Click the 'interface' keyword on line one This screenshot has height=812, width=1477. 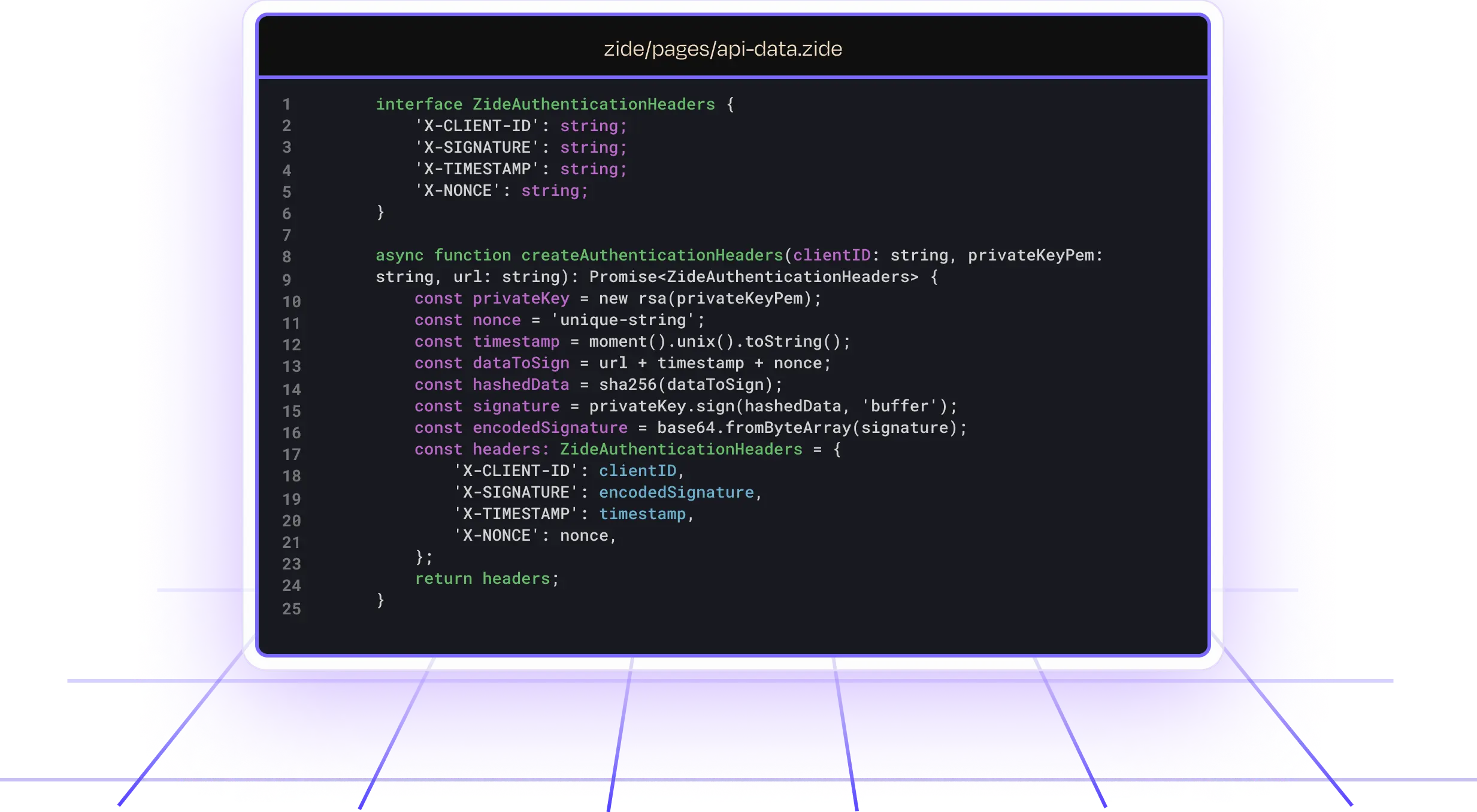point(419,104)
